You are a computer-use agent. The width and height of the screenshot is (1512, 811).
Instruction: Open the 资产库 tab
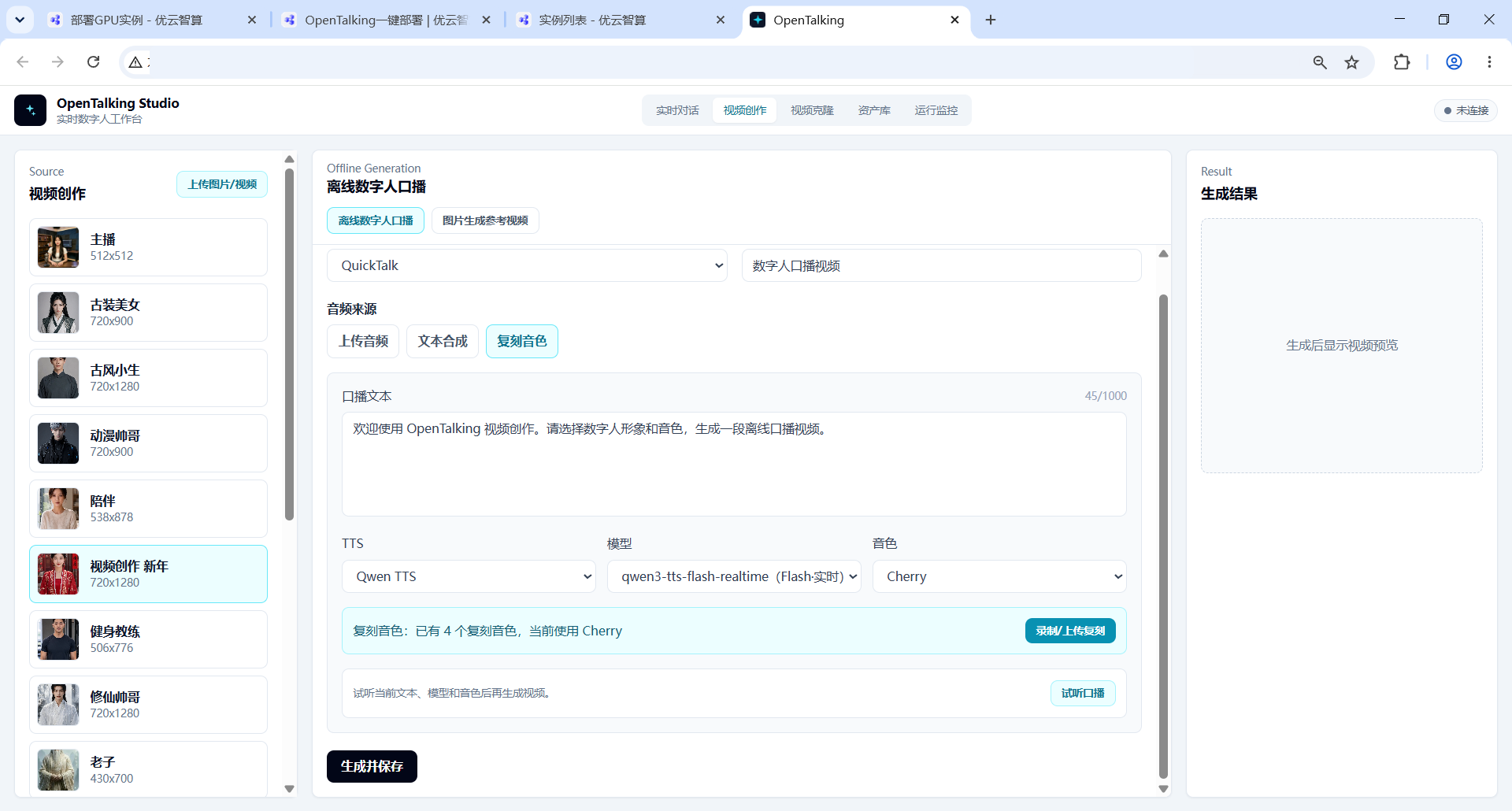coord(874,110)
